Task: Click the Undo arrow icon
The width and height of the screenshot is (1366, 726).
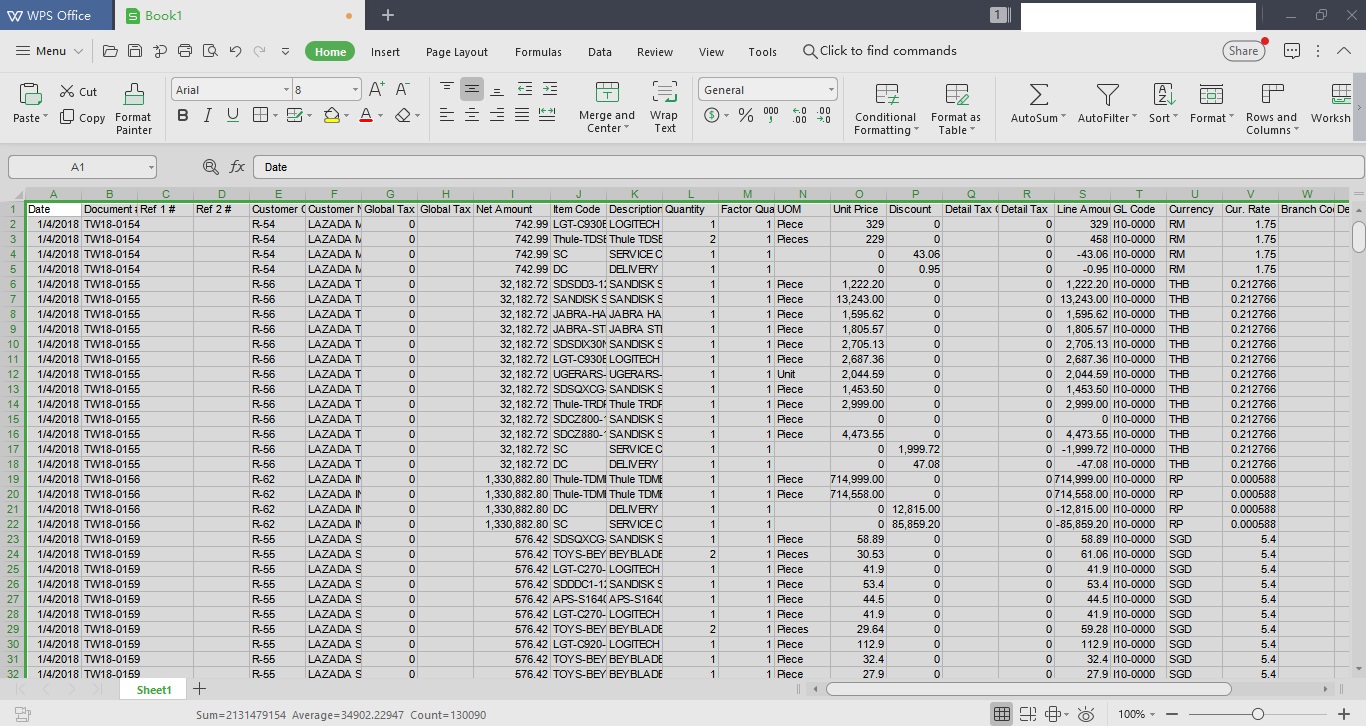Action: click(235, 51)
